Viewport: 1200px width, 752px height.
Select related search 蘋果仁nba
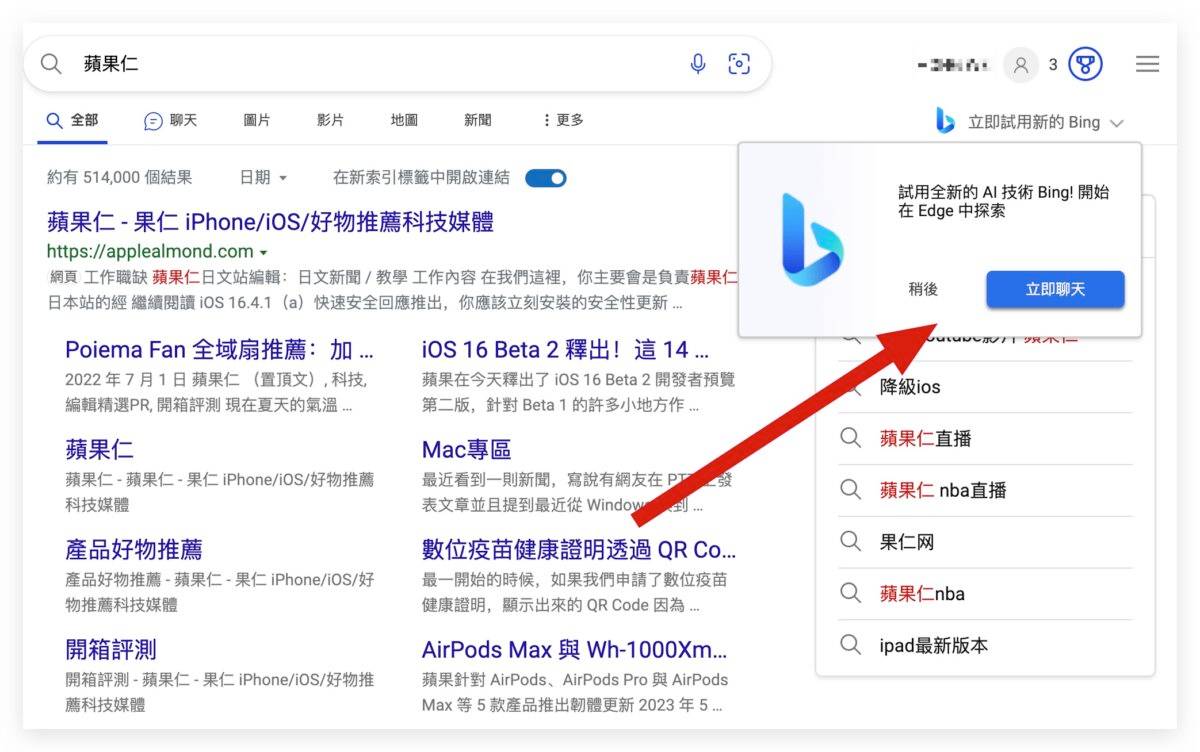coord(922,593)
